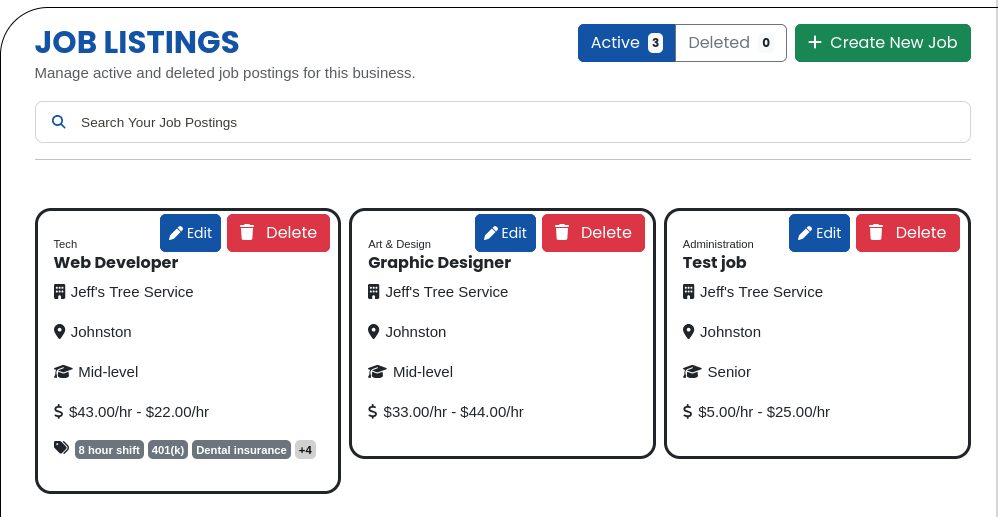The image size is (998, 517).
Task: Click the building icon on Graphic Designer card
Action: point(374,292)
